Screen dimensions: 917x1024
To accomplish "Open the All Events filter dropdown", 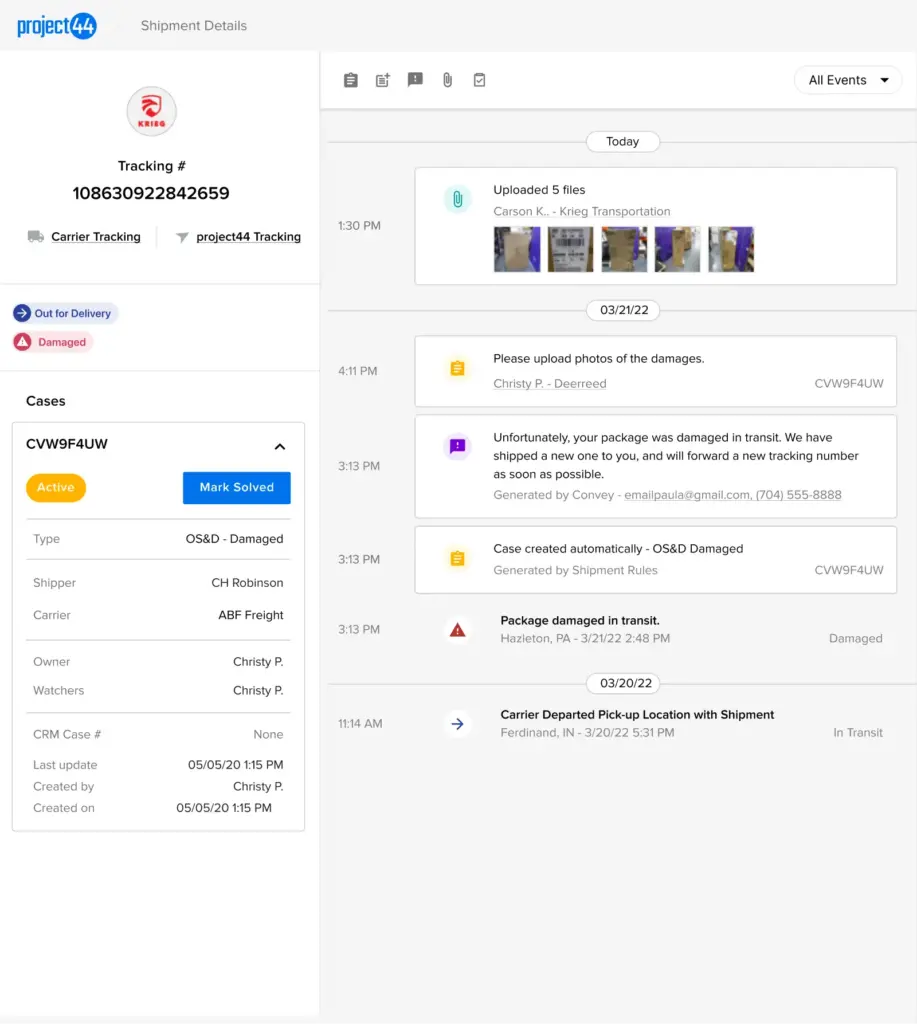I will [x=848, y=80].
